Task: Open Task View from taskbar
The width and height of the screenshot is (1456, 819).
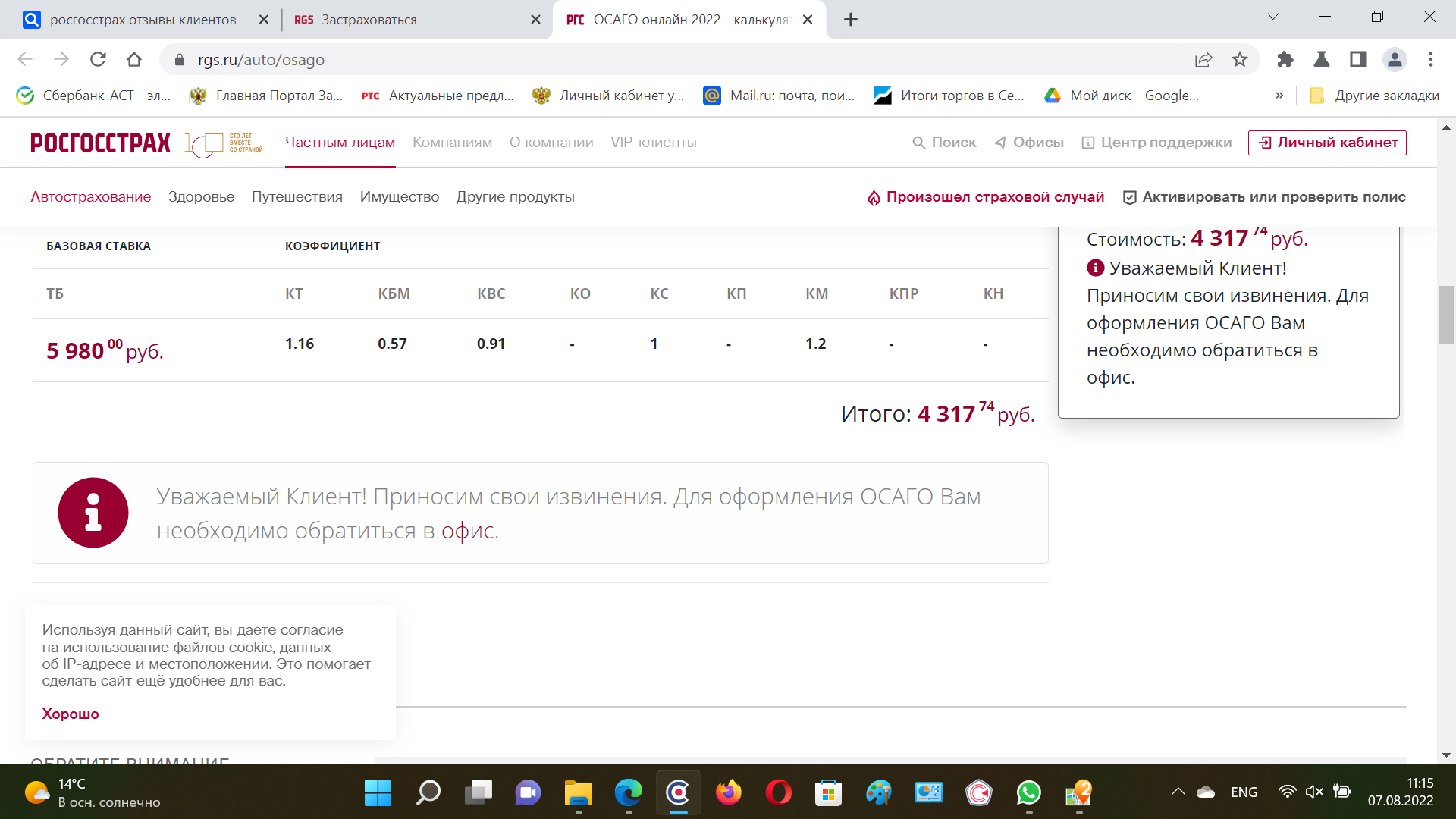Action: click(x=479, y=793)
